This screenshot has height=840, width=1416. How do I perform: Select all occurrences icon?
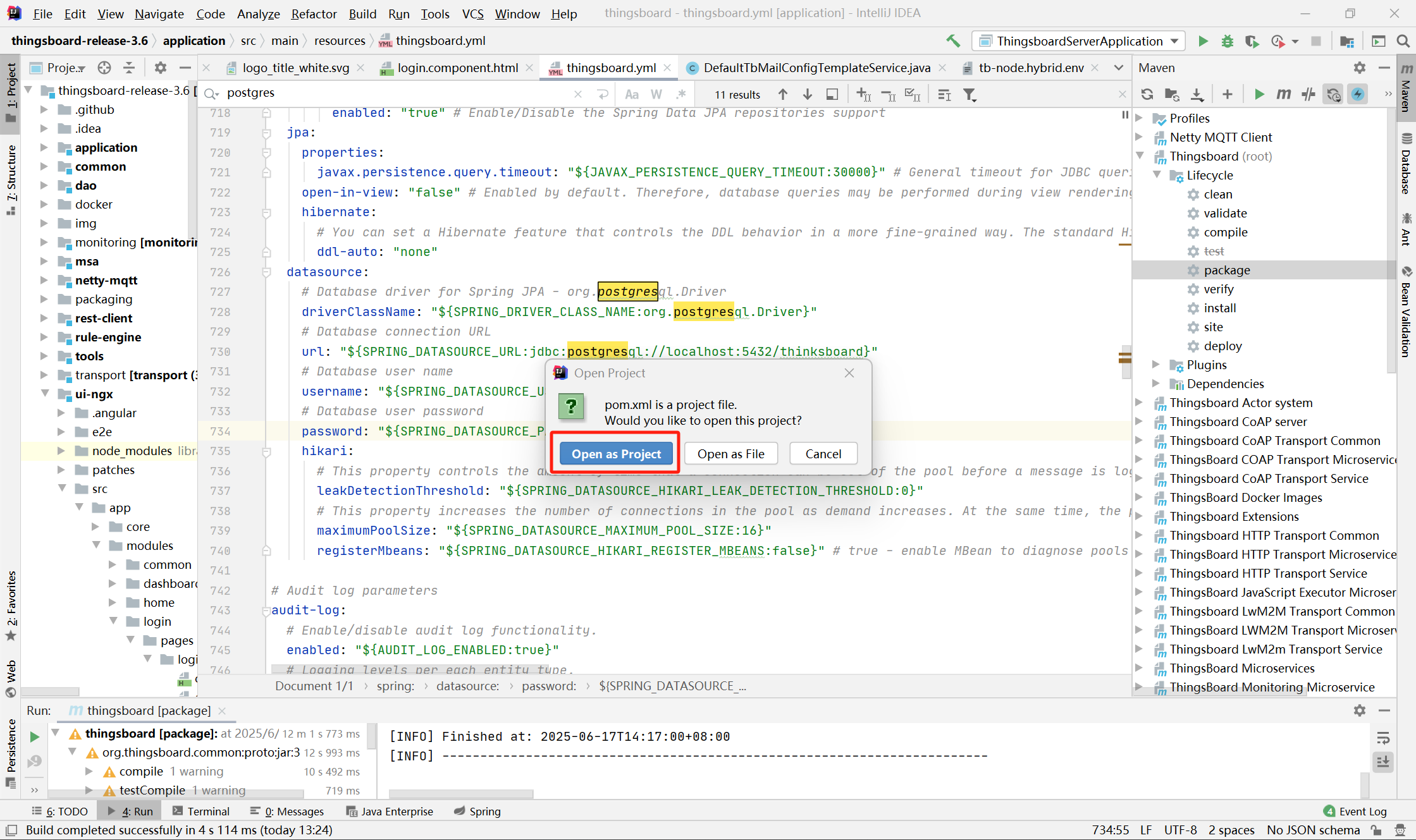913,94
